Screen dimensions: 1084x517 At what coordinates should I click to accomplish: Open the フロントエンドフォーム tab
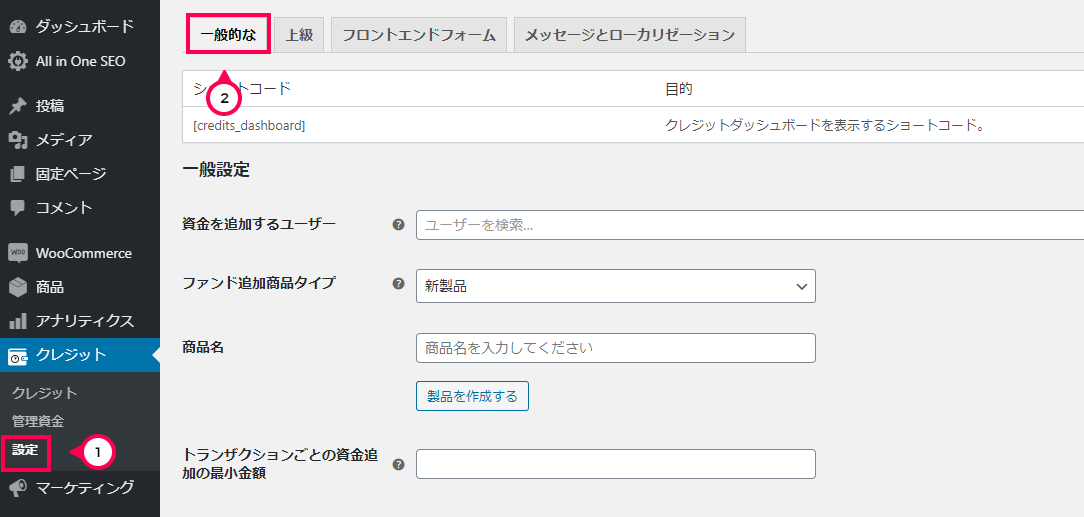coord(419,35)
